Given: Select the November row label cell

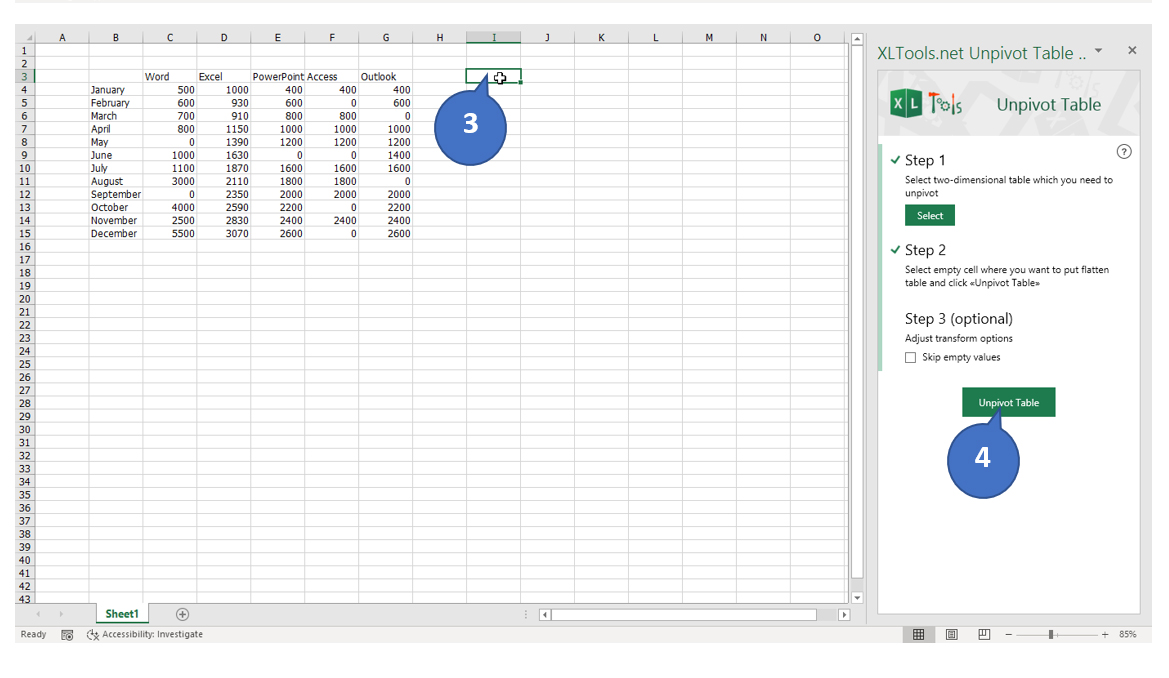Looking at the screenshot, I should point(116,220).
